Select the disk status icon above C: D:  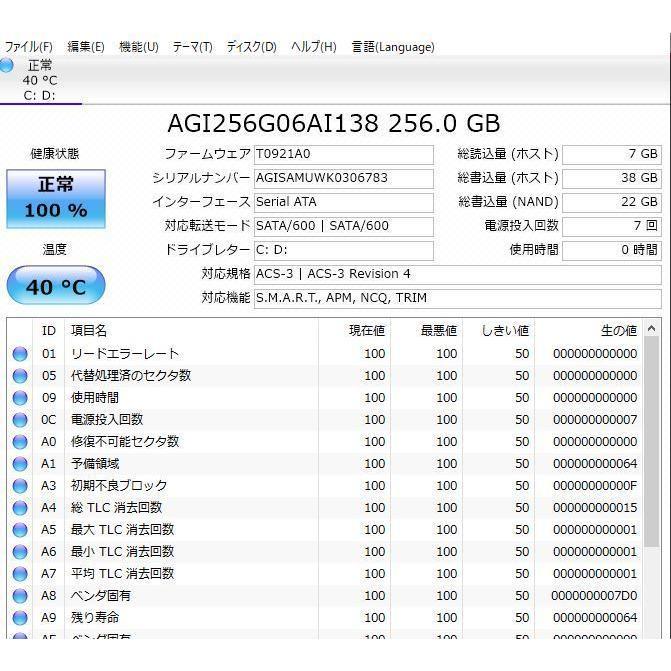(7, 66)
